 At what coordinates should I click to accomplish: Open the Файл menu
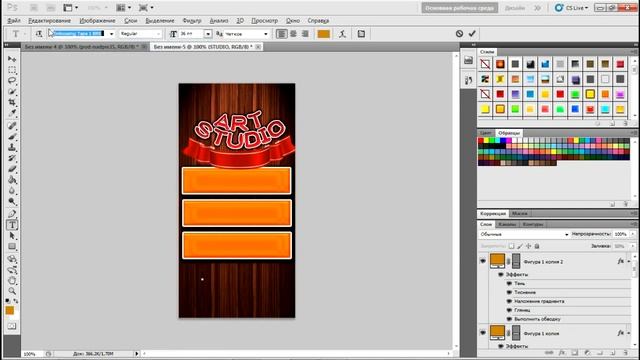[x=13, y=20]
